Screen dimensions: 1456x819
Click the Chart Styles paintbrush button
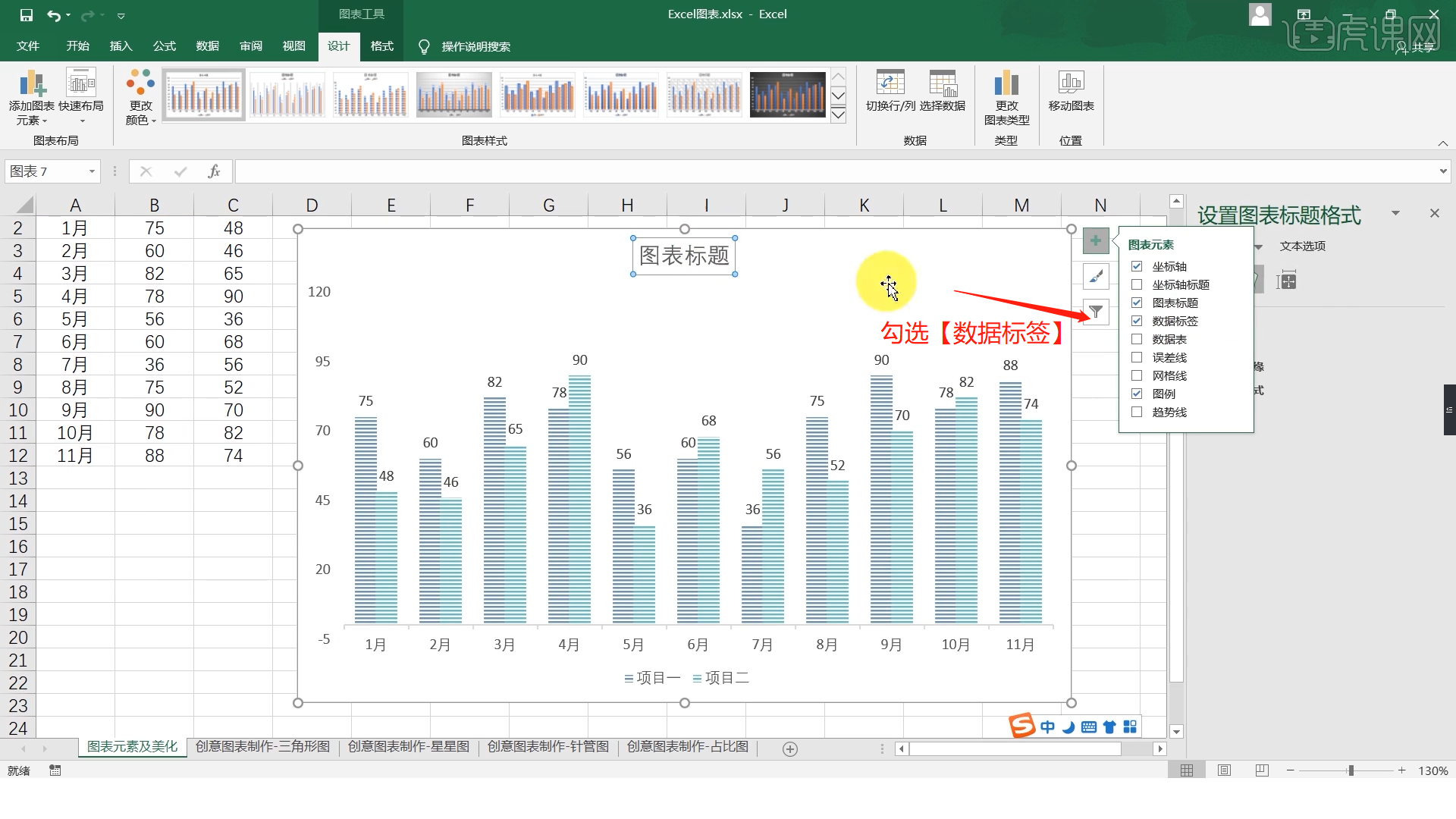[1096, 277]
